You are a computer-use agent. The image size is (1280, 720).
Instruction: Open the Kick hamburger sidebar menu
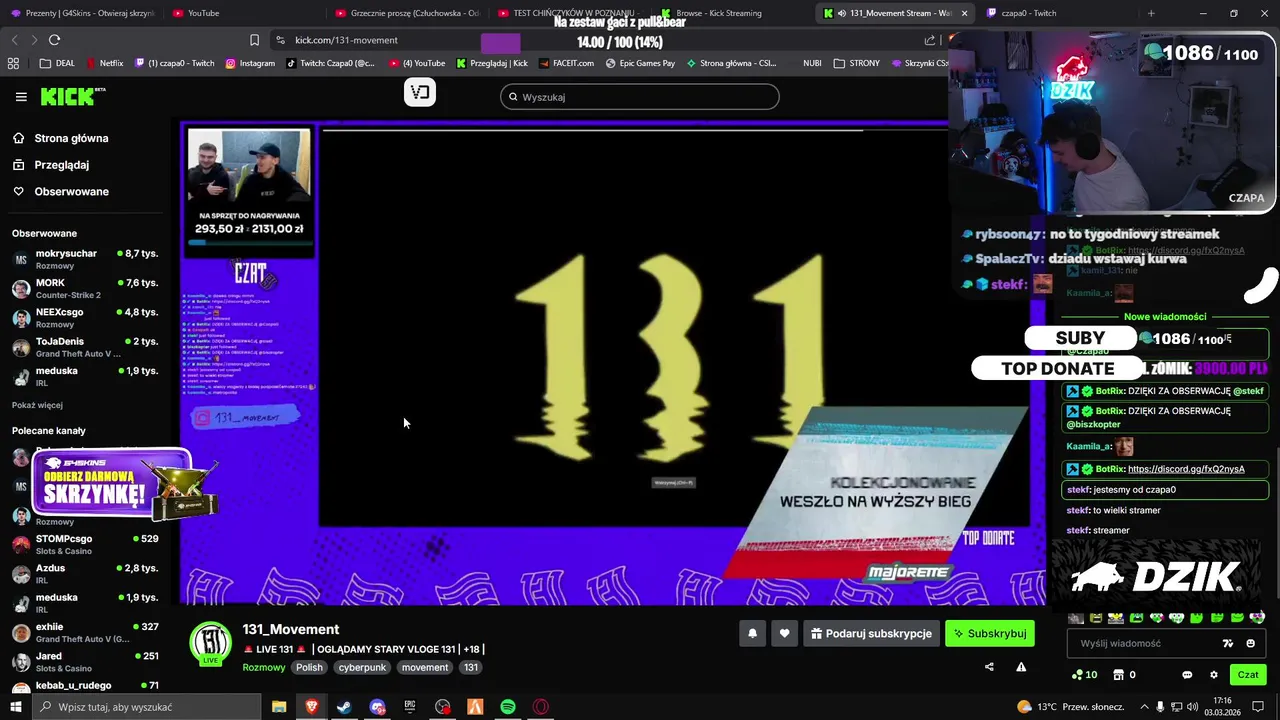(x=21, y=97)
